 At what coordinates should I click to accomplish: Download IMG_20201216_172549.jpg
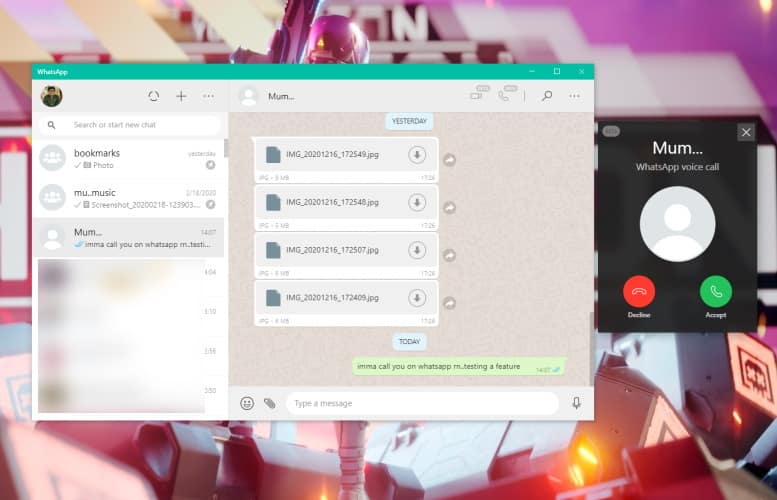417,155
